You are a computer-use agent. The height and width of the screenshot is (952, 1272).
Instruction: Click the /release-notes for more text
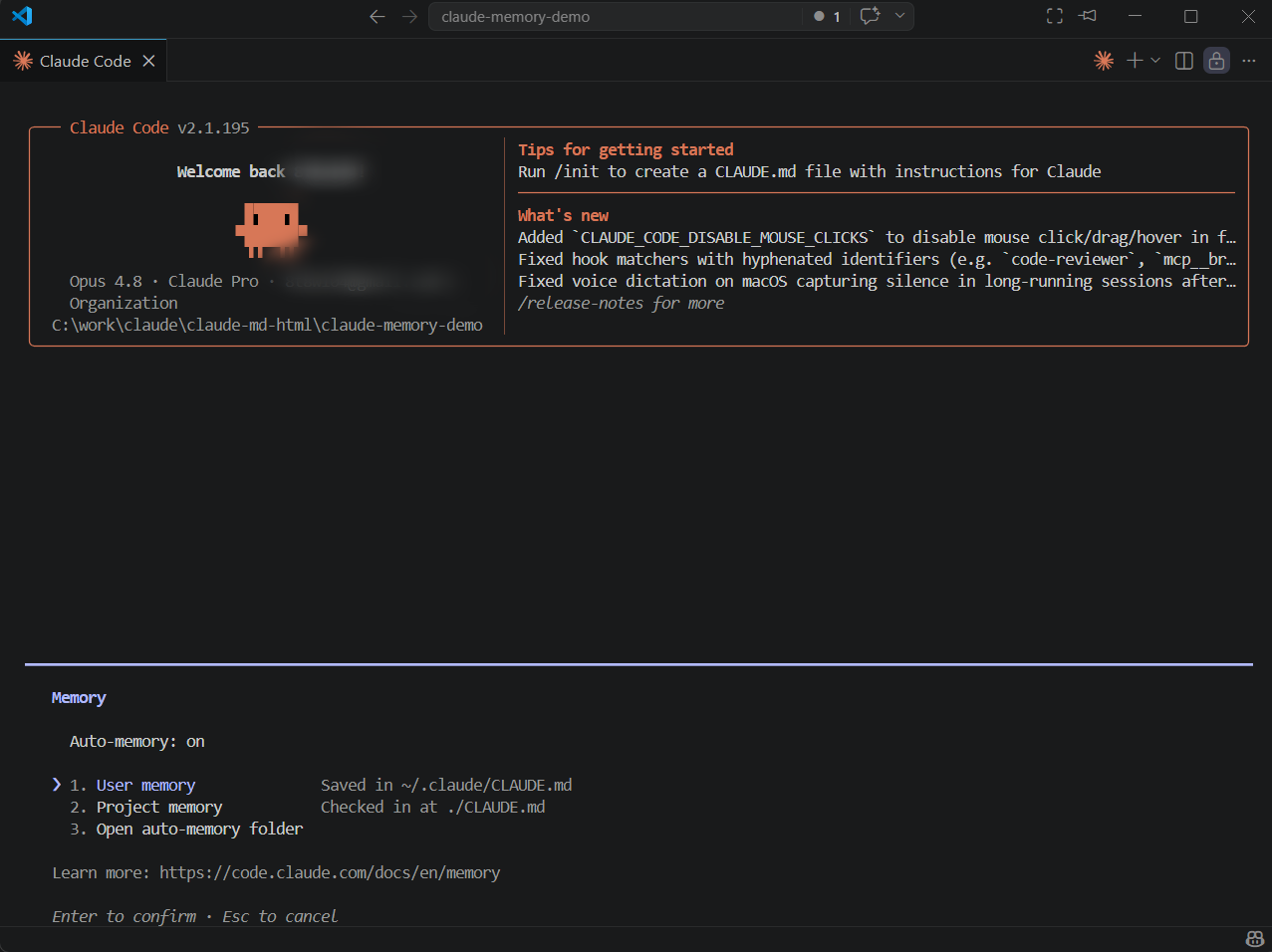(621, 304)
